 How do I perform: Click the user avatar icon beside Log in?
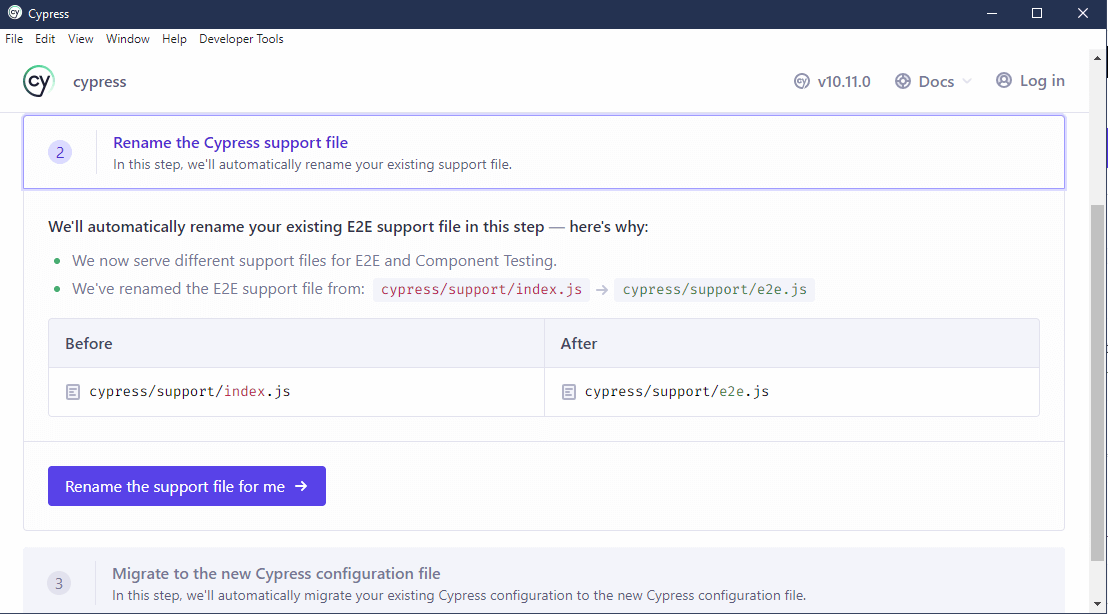[1003, 80]
